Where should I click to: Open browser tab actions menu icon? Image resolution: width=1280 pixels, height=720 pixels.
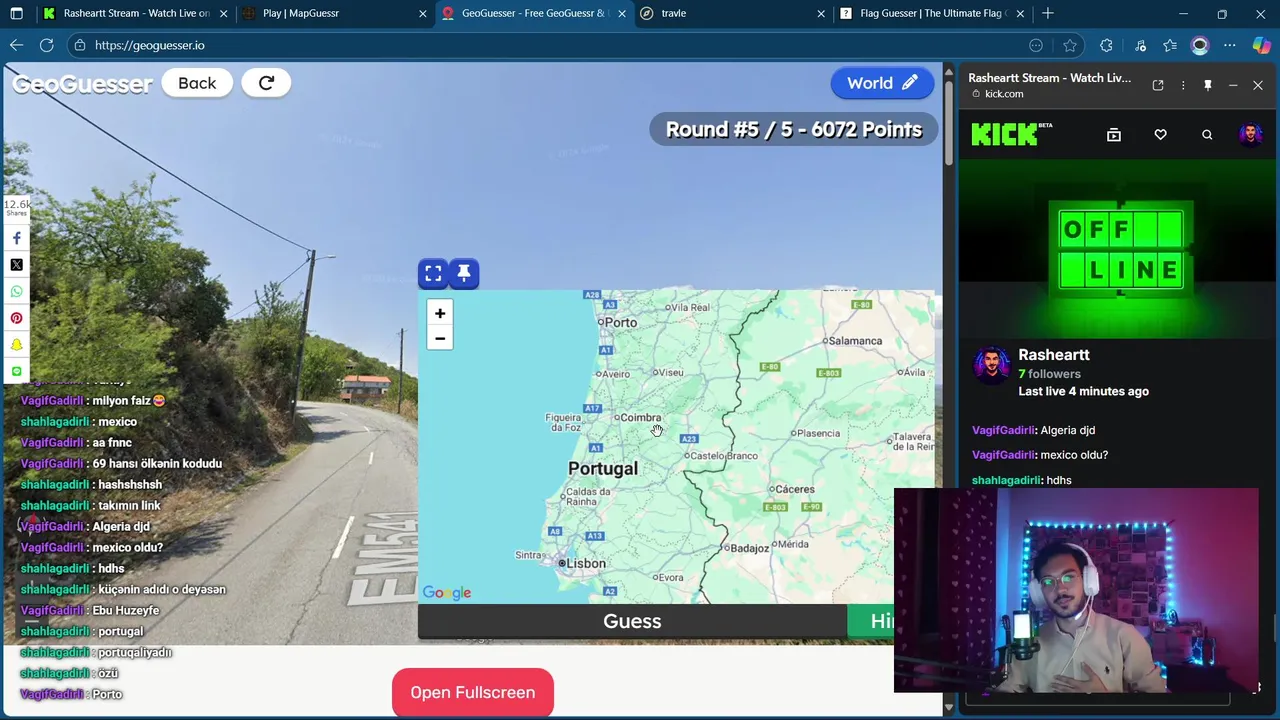coord(16,13)
